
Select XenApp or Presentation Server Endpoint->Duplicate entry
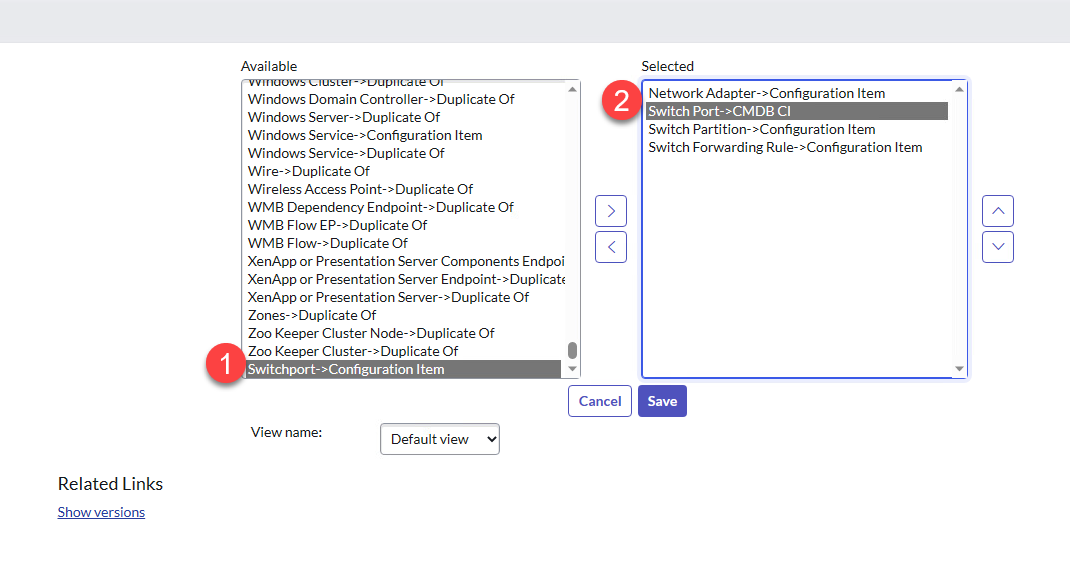click(x=403, y=279)
